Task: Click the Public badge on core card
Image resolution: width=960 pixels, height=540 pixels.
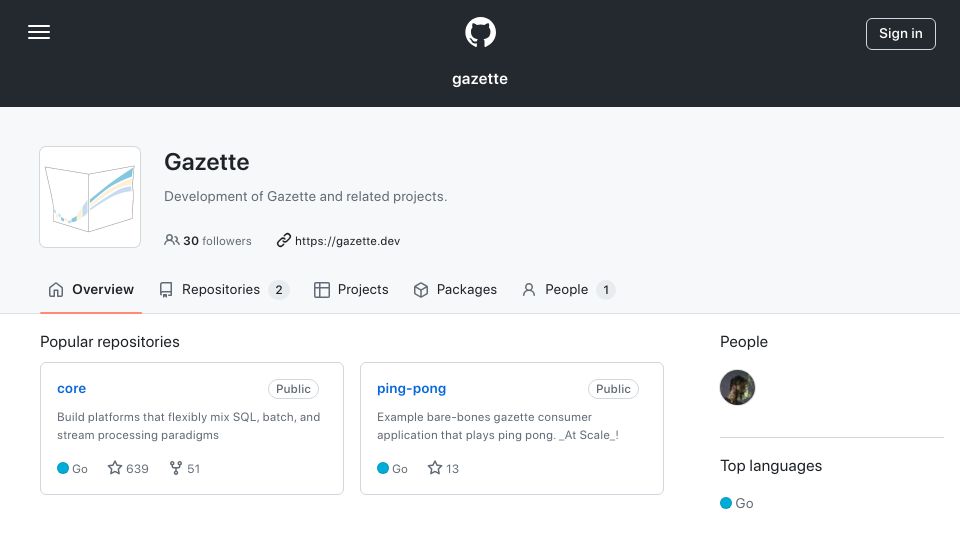Action: 293,389
